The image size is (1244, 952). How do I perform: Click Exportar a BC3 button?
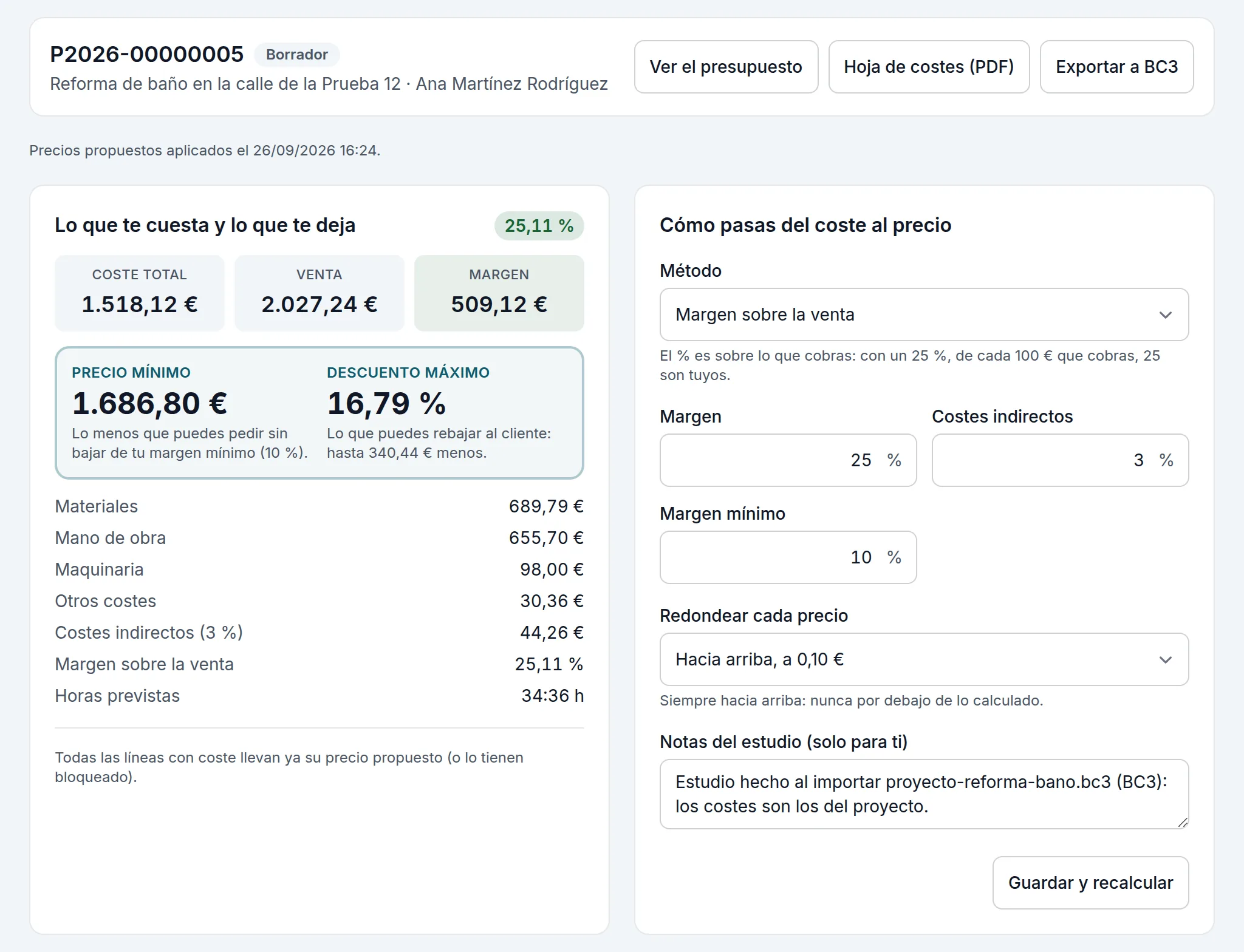1116,67
